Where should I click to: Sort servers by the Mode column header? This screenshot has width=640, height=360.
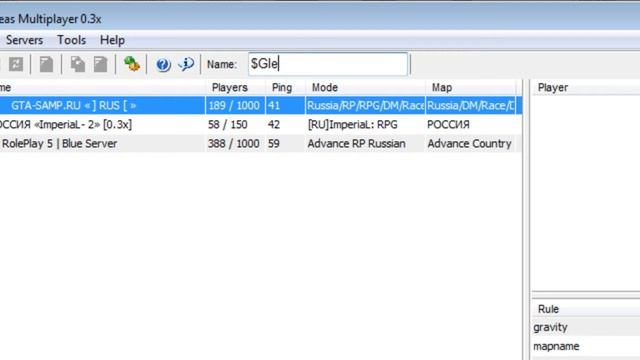point(365,87)
